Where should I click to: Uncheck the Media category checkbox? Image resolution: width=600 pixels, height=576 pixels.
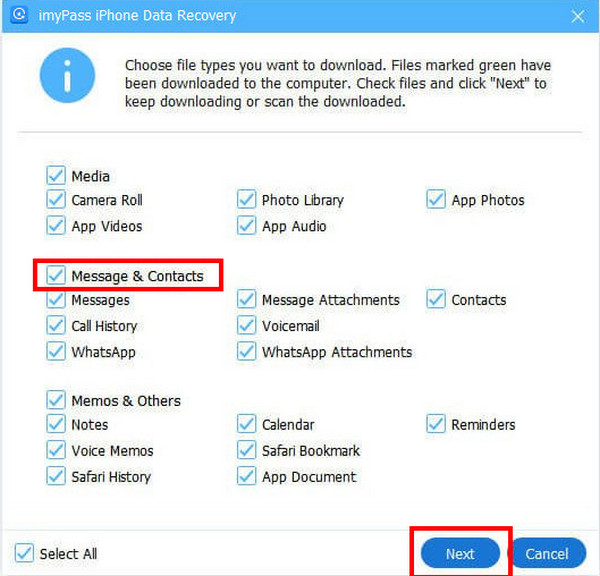click(56, 176)
